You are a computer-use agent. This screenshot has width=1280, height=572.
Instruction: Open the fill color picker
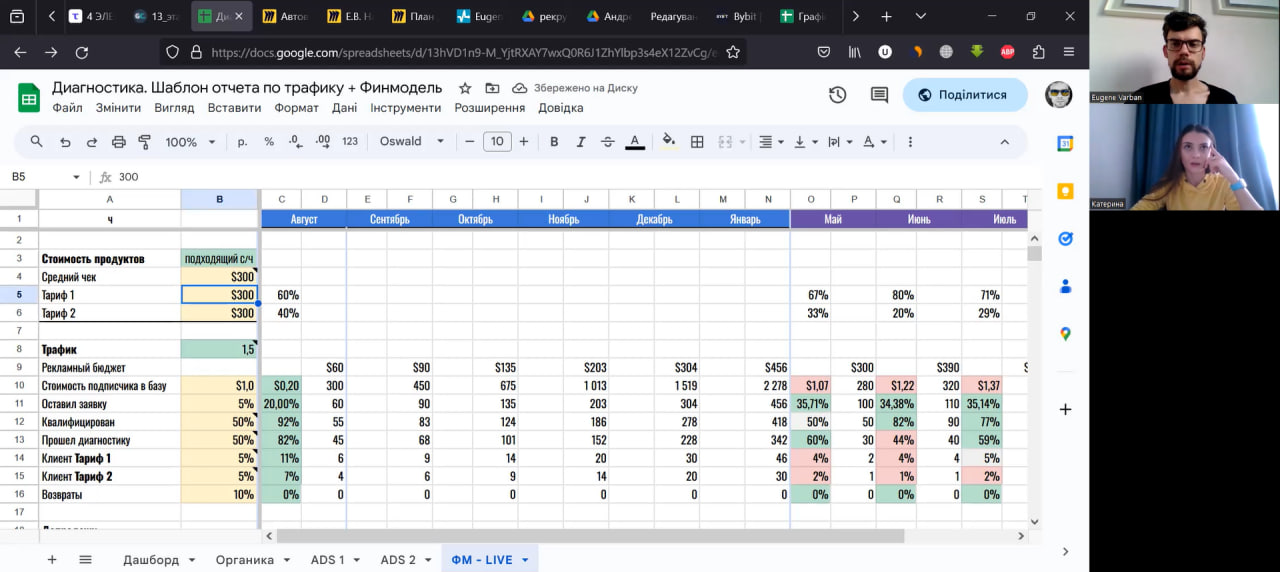pyautogui.click(x=668, y=142)
